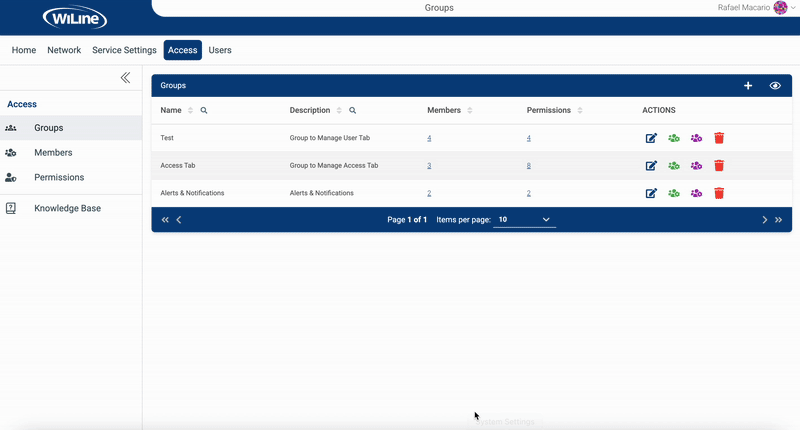
Task: Open Members count link for Access Tab
Action: 429,166
